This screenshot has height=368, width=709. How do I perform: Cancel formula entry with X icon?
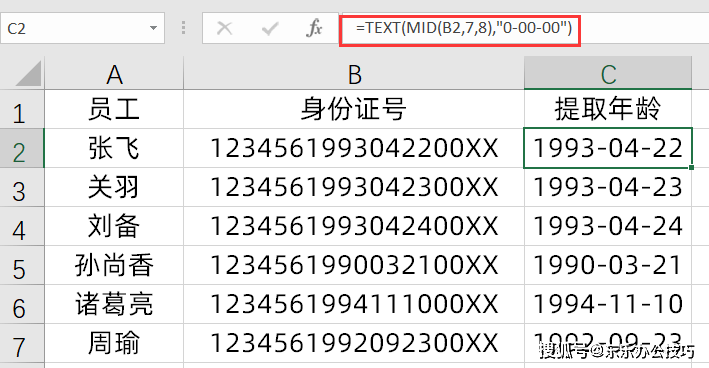coord(224,28)
